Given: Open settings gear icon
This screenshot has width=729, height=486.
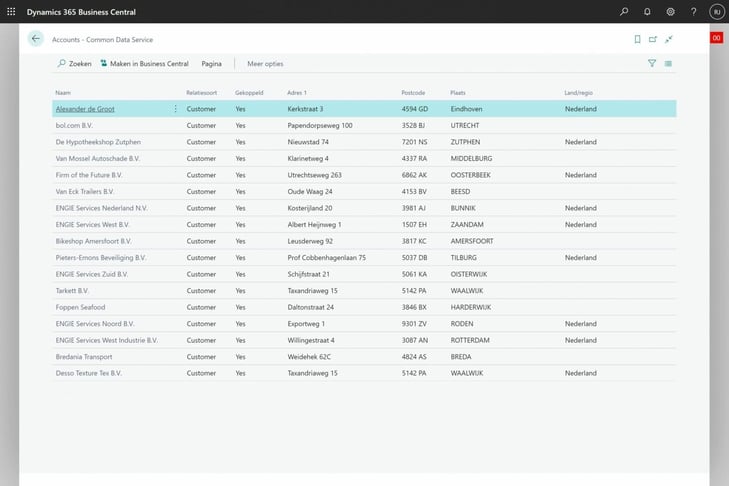Looking at the screenshot, I should click(x=670, y=12).
